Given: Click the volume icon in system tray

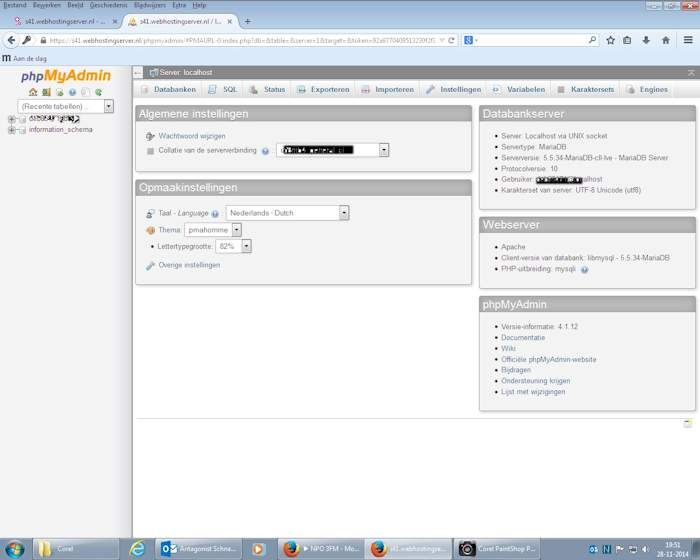Looking at the screenshot, I should click(x=646, y=549).
